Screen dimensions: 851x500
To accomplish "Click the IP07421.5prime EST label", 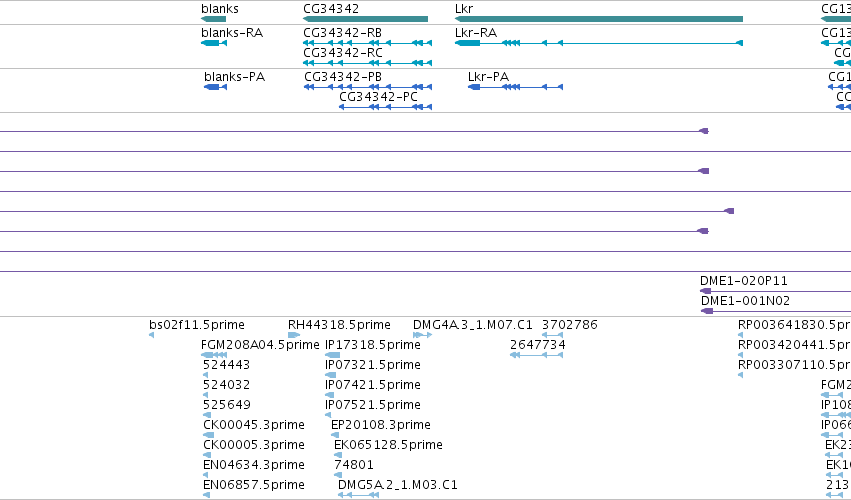I will tap(373, 385).
